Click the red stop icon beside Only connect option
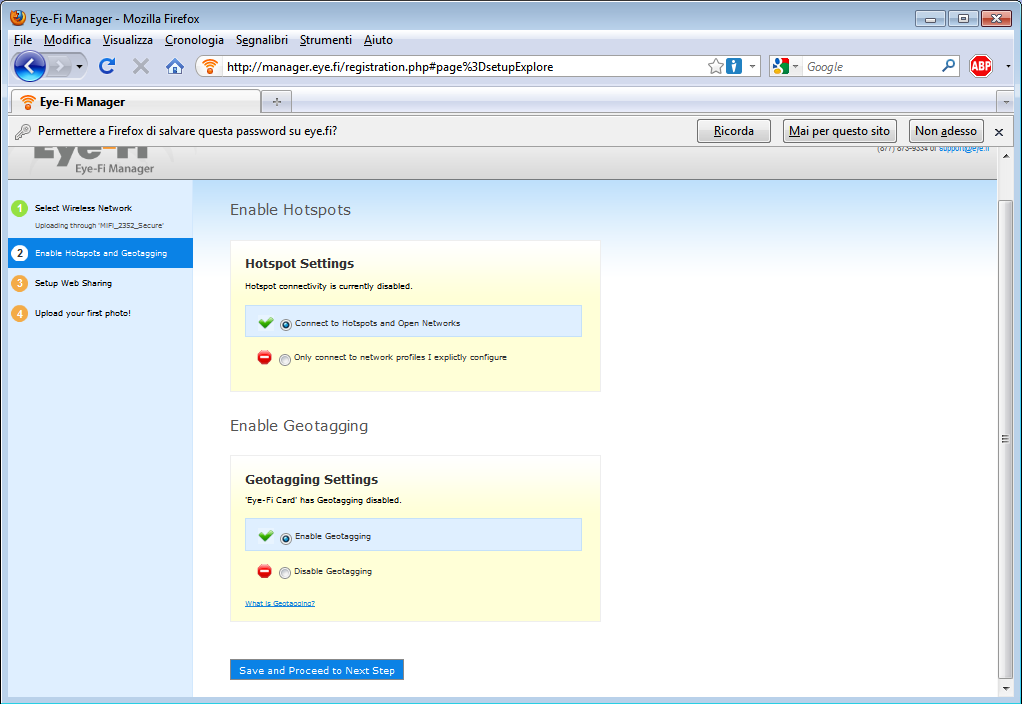This screenshot has height=704, width=1022. click(x=264, y=357)
